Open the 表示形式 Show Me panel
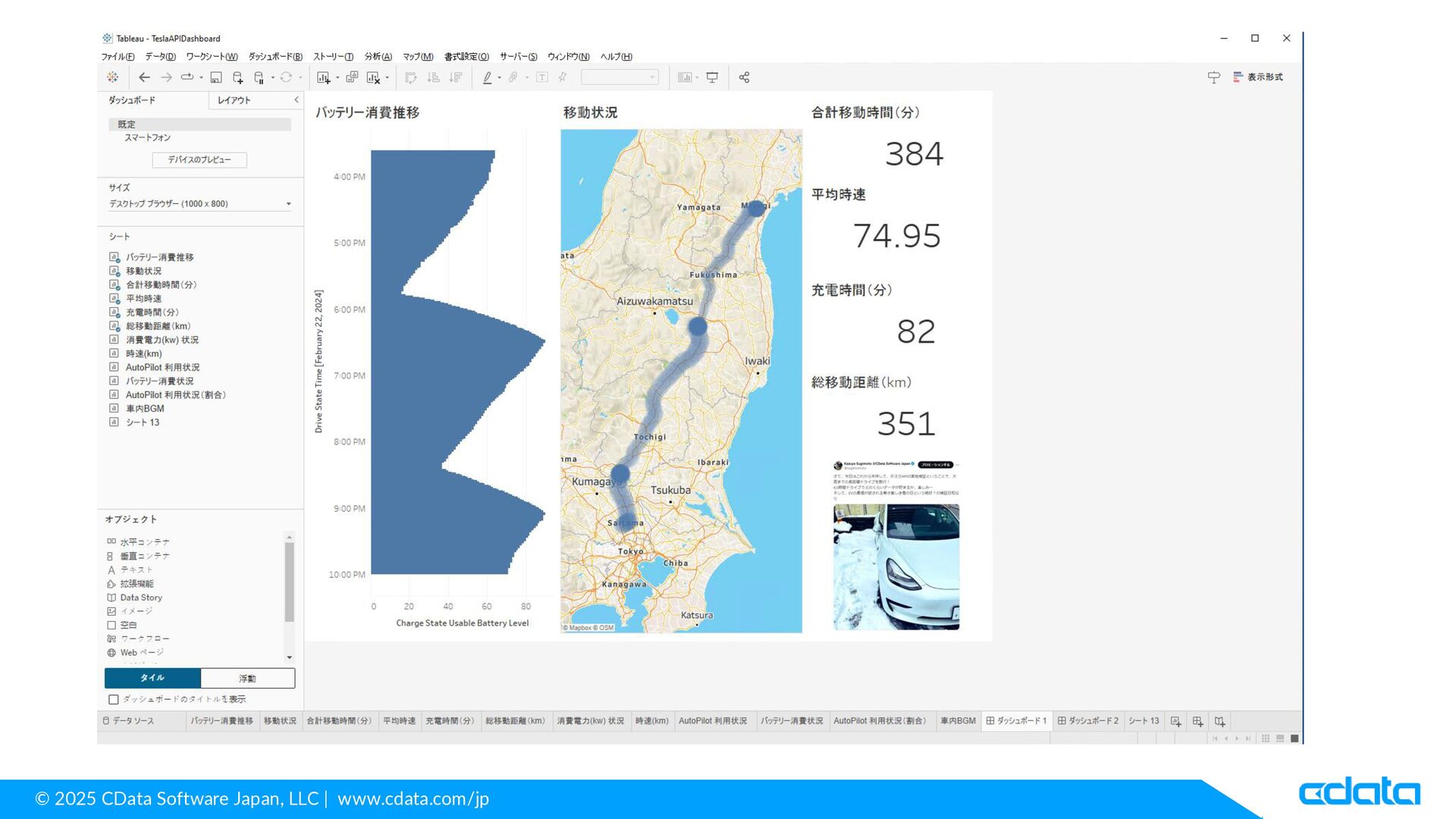This screenshot has width=1456, height=819. pos(1258,77)
